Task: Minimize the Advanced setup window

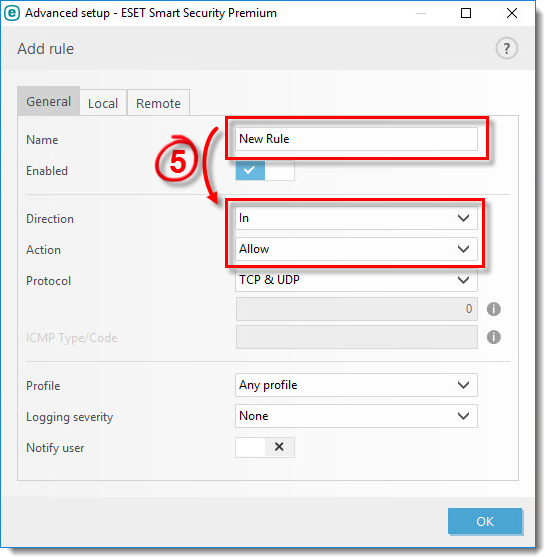Action: [x=421, y=13]
